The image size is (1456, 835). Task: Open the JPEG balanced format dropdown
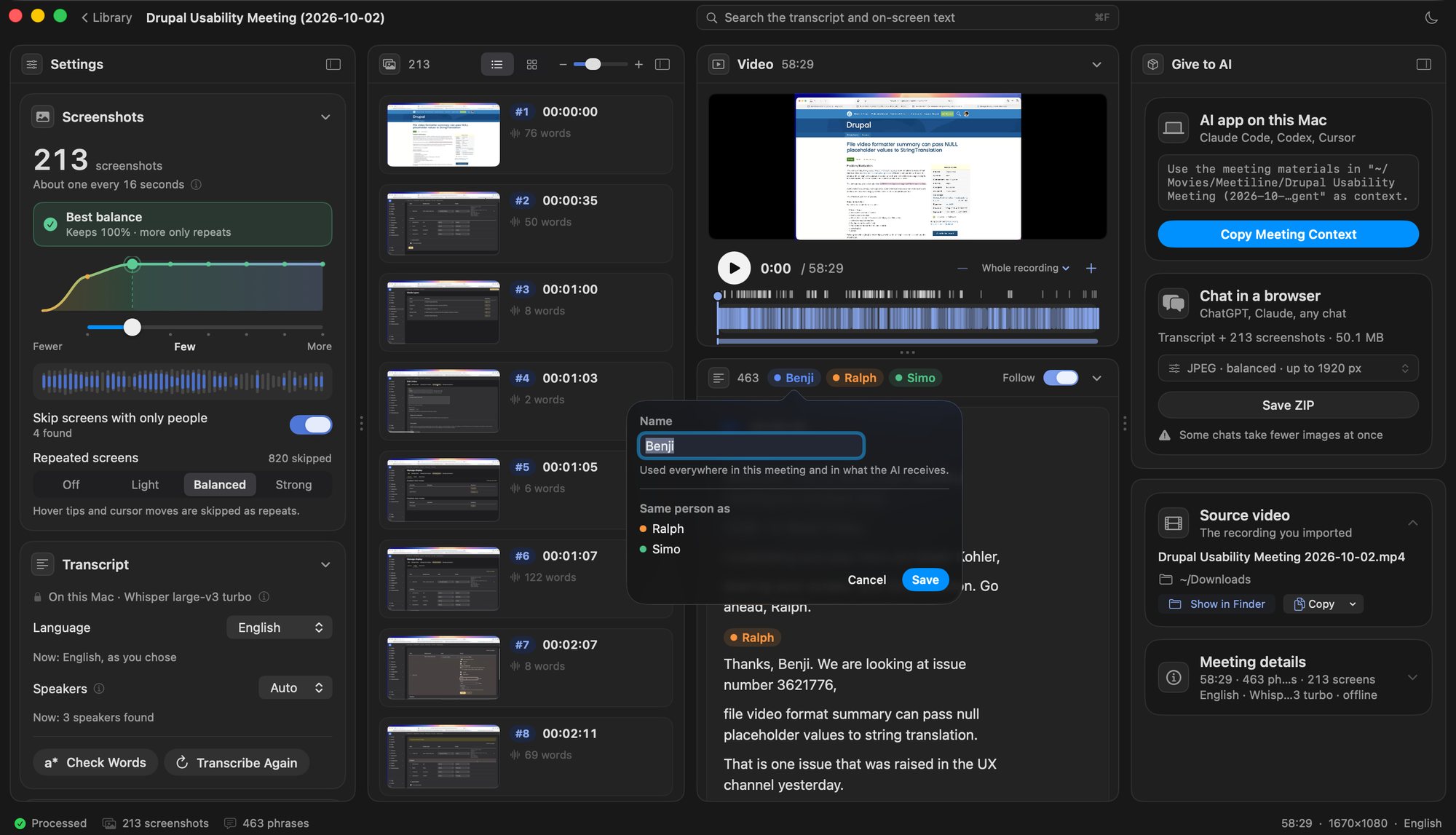(1288, 368)
